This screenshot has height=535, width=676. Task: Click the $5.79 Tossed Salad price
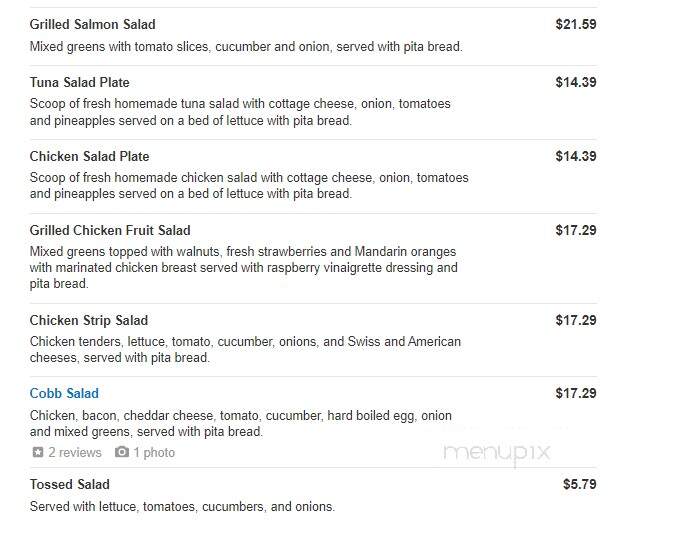(580, 484)
